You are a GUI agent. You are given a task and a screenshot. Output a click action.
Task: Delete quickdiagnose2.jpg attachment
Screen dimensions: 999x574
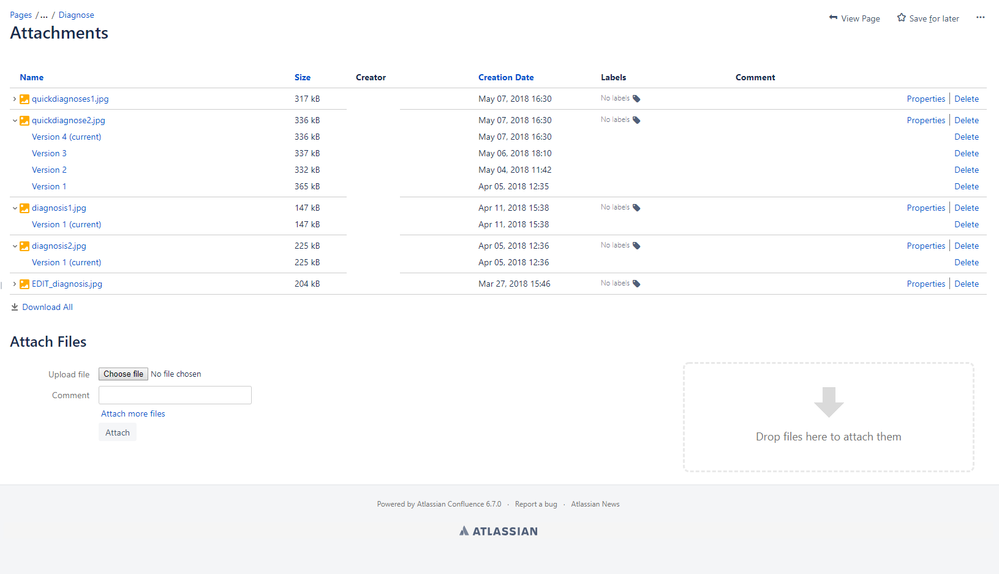tap(967, 120)
